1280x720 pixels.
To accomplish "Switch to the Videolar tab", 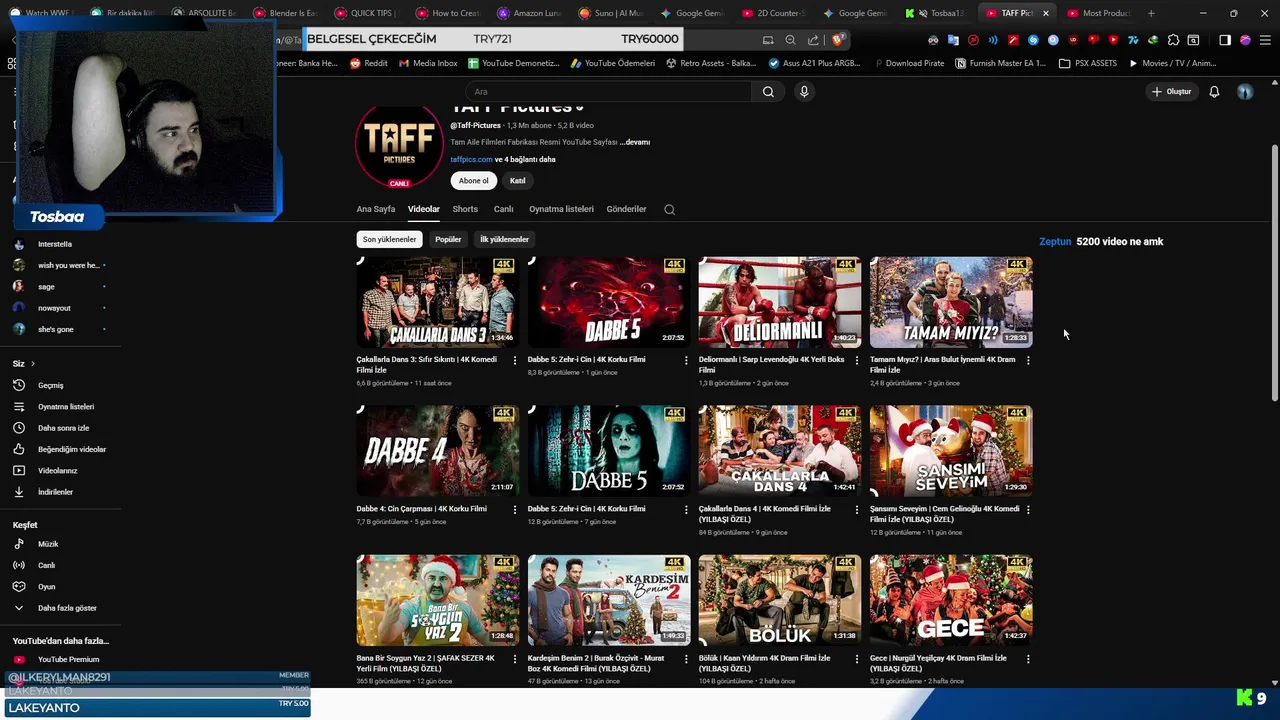I will [424, 209].
